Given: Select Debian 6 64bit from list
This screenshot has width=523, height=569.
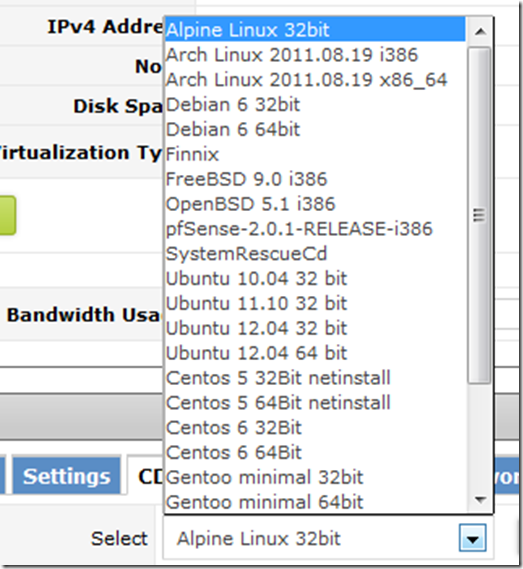Looking at the screenshot, I should point(315,129).
